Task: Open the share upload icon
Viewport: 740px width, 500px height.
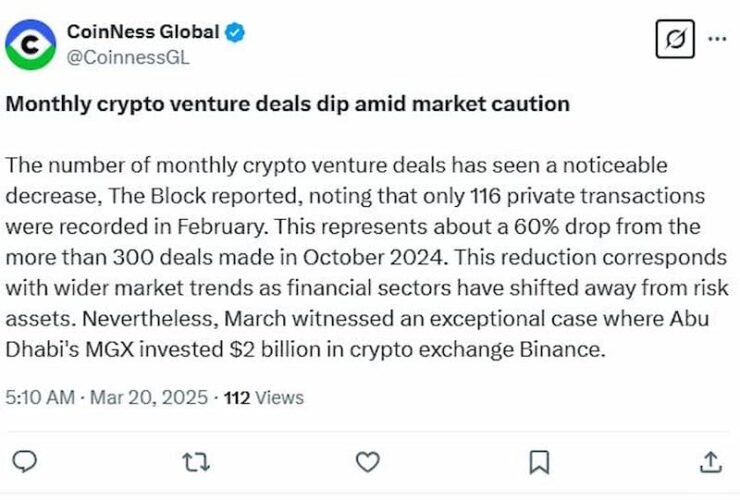Action: point(711,462)
